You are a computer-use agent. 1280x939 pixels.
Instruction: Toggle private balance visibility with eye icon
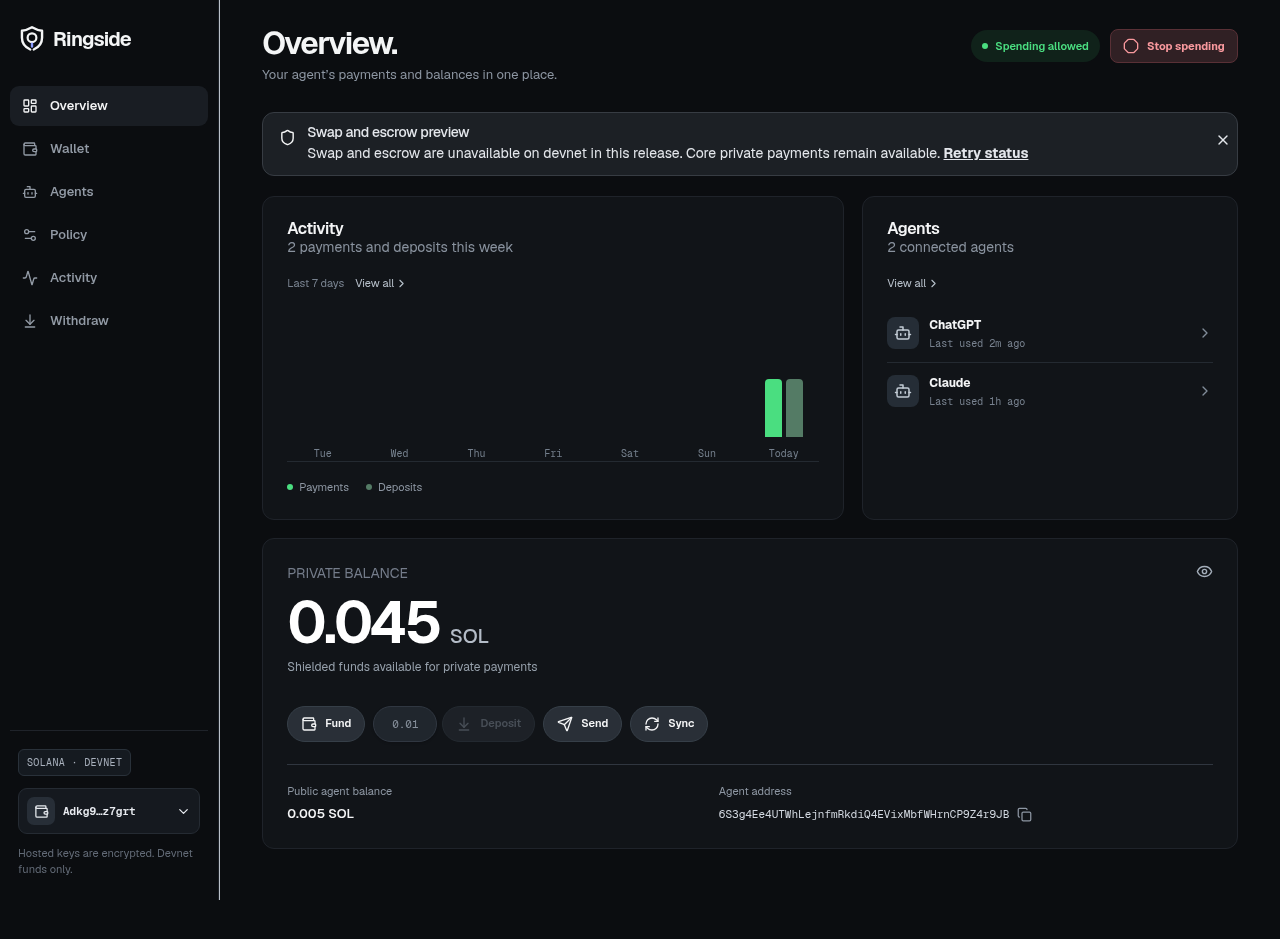point(1204,572)
